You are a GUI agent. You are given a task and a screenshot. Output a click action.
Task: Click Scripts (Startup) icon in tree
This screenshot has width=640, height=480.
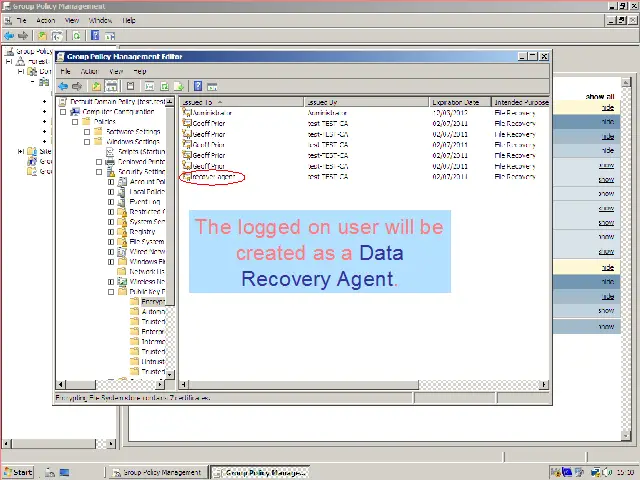[x=110, y=151]
